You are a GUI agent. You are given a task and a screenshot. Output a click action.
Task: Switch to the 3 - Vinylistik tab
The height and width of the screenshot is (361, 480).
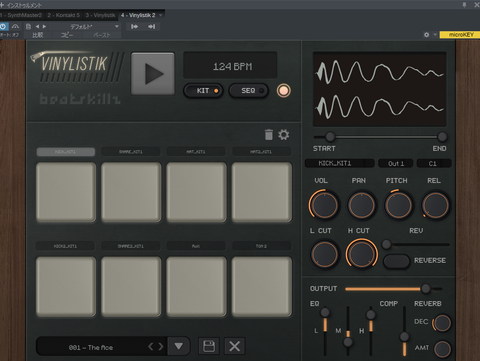coord(100,15)
